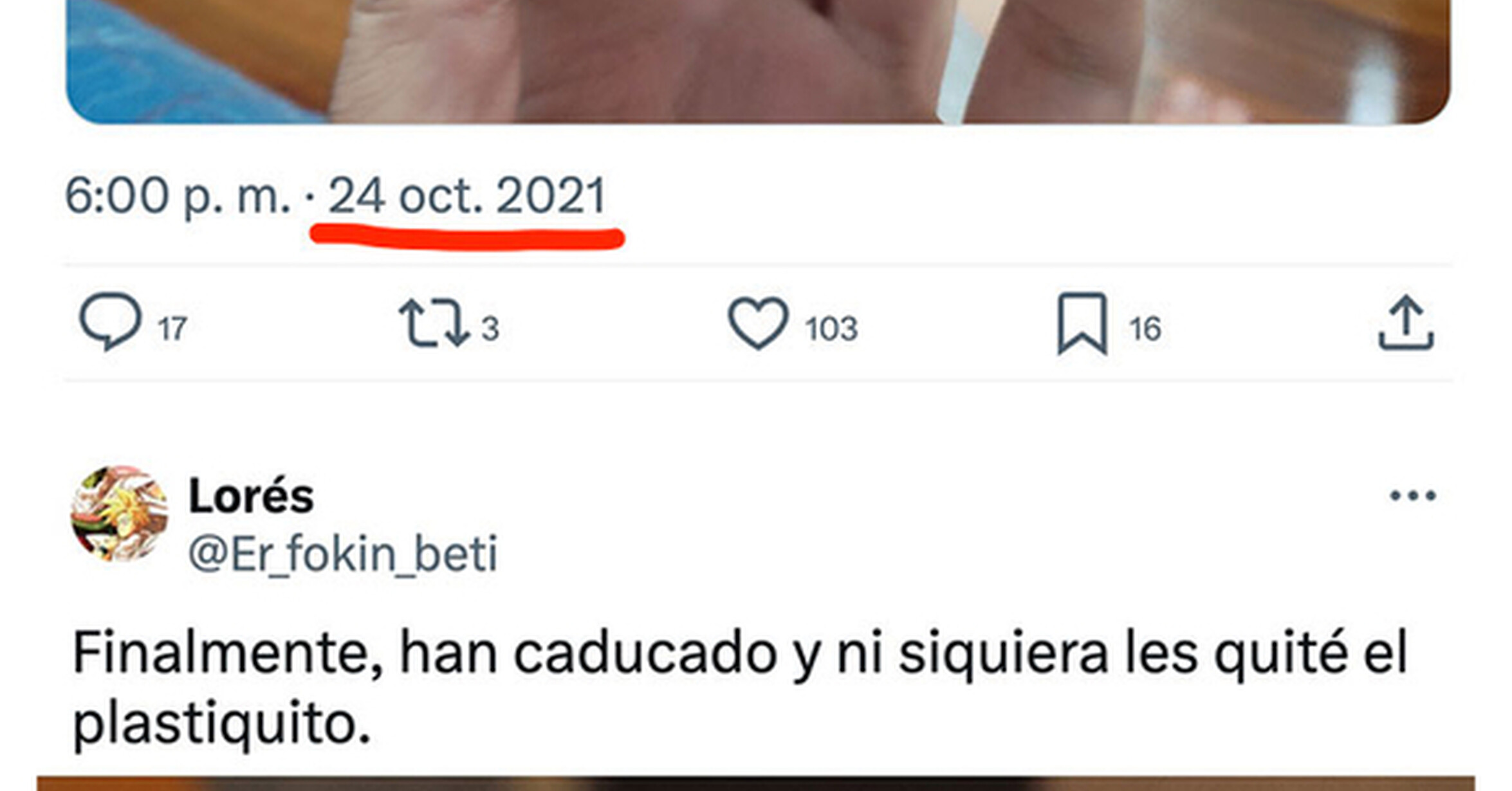The image size is (1512, 791).
Task: Open reply text 'Finalmente, han caducado'
Action: [424, 654]
